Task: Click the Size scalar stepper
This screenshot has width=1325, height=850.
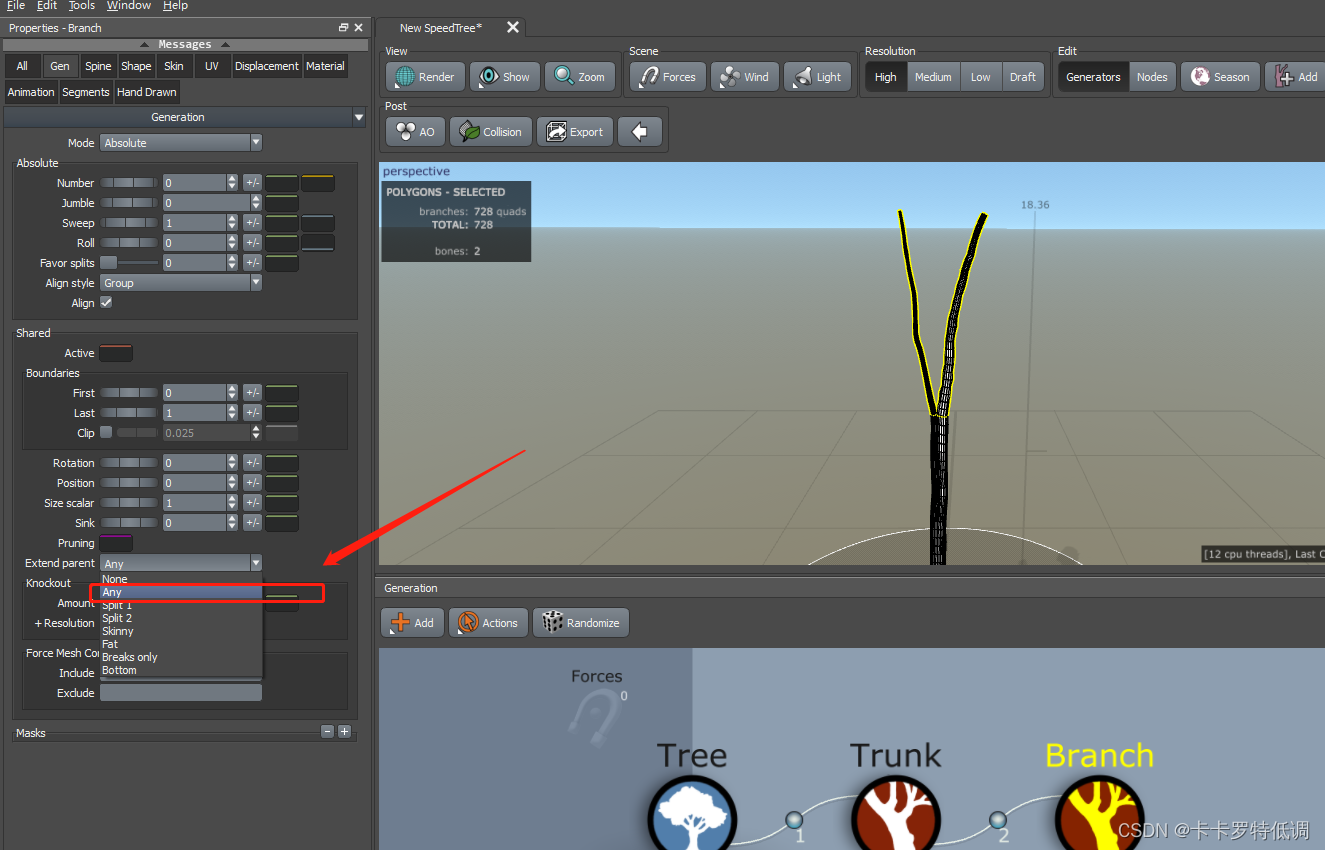Action: [x=232, y=503]
